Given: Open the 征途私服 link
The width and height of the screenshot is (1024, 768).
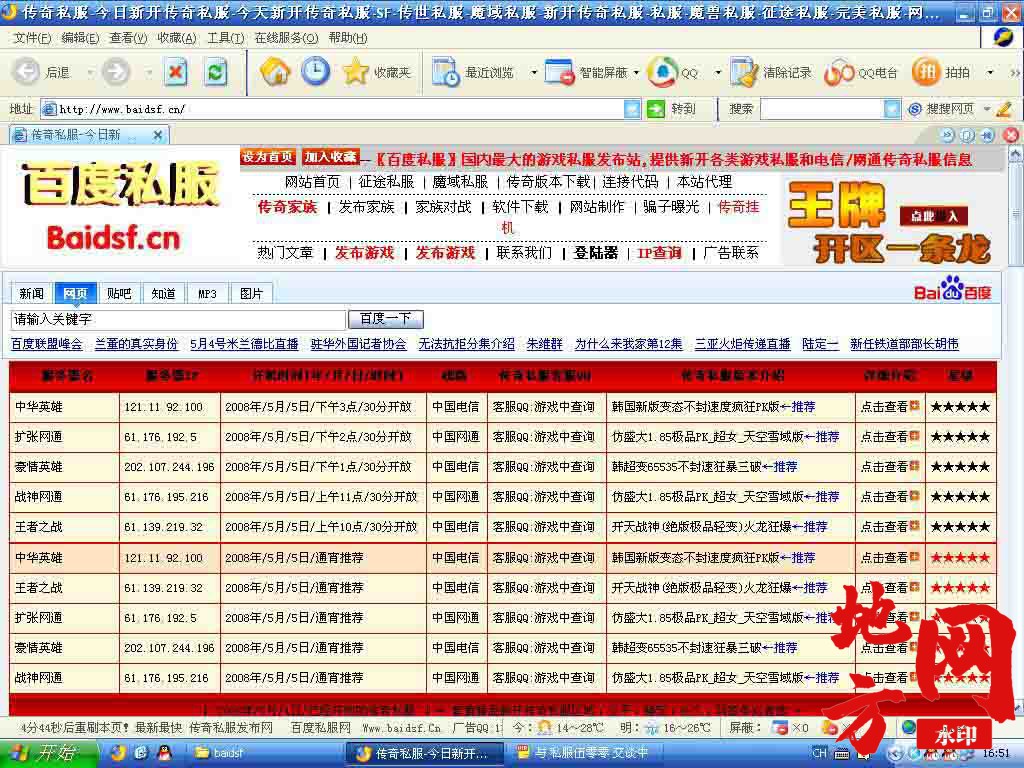Looking at the screenshot, I should click(x=386, y=182).
